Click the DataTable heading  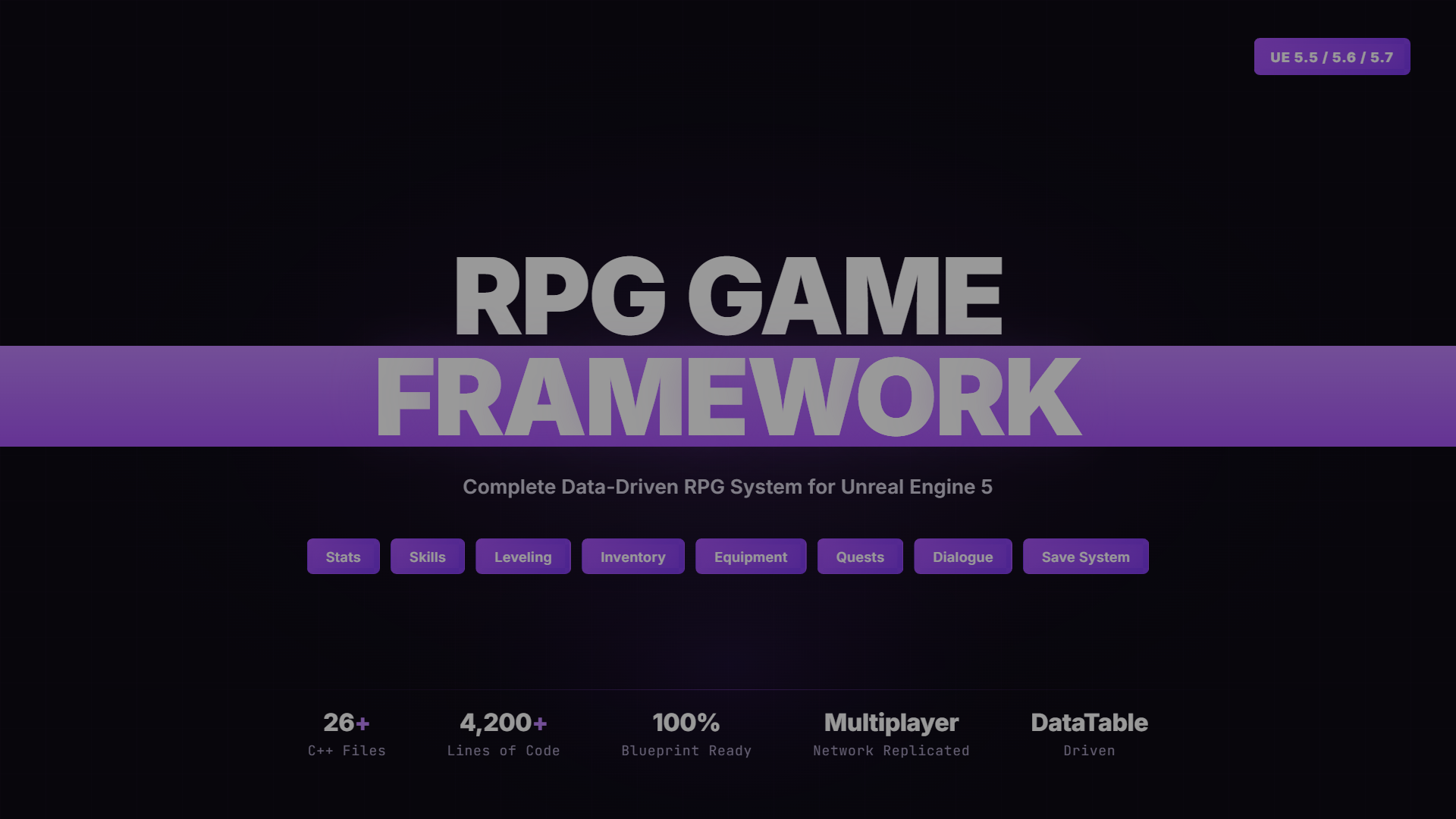(1090, 723)
